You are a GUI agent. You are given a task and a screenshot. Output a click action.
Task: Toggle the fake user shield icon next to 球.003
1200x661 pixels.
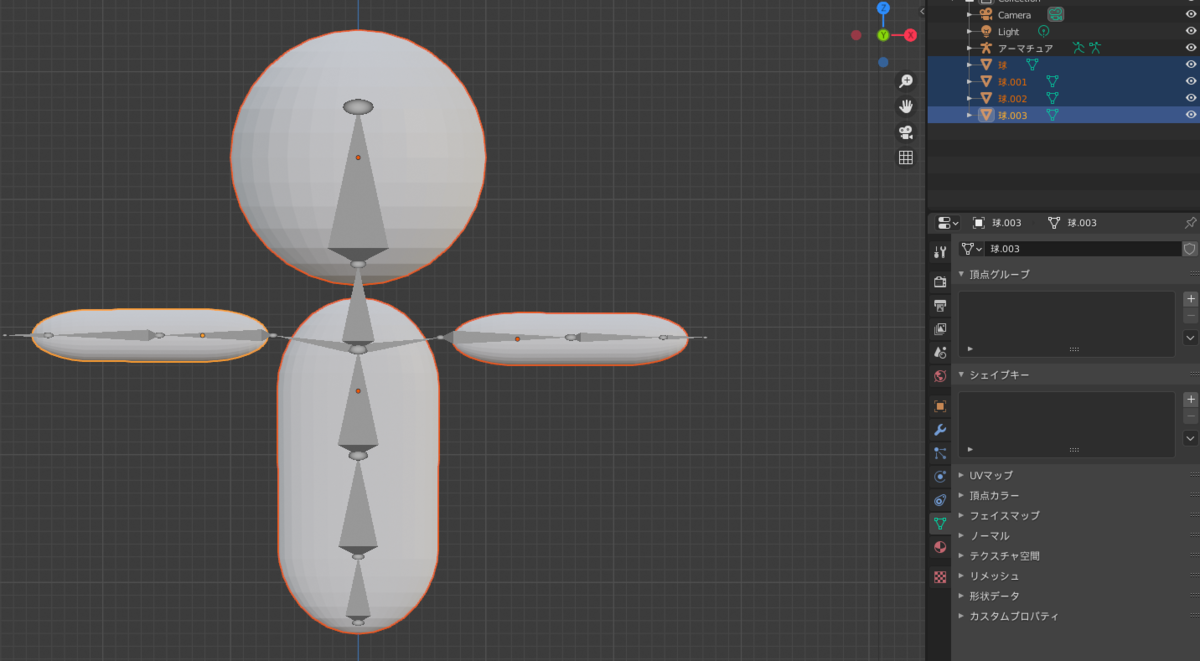pos(1190,249)
